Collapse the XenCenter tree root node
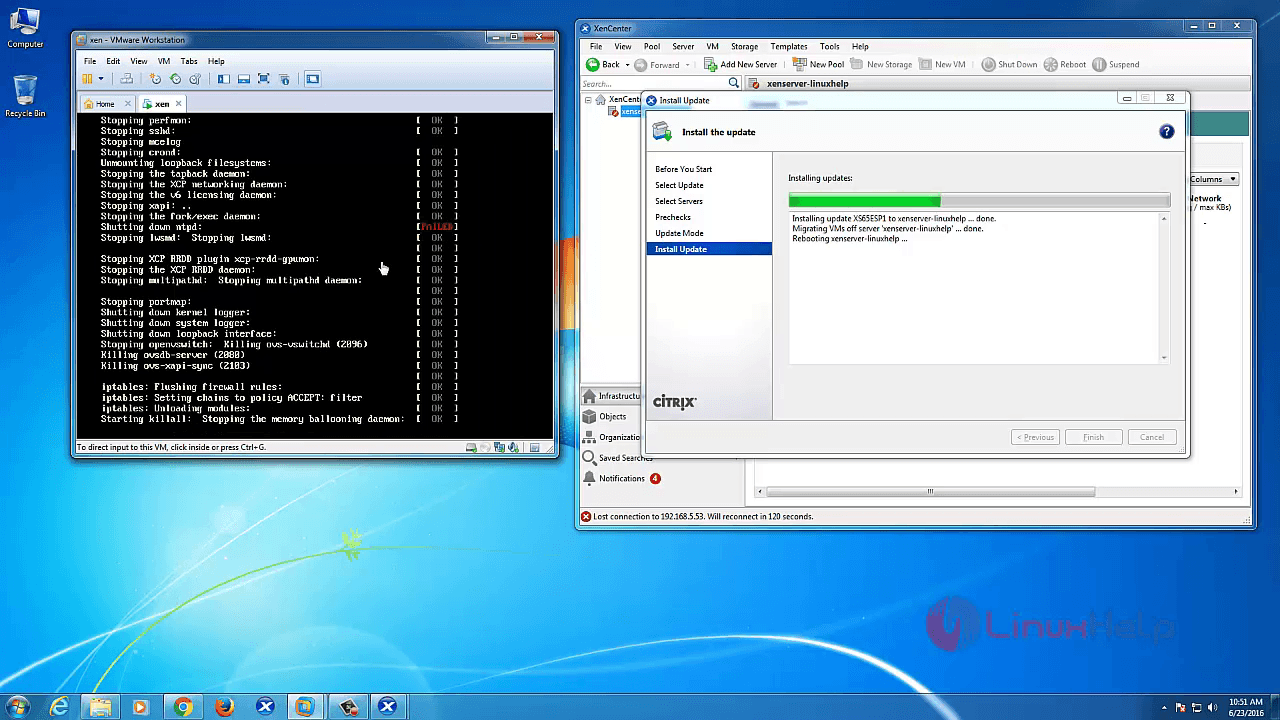Viewport: 1280px width, 720px height. coord(588,100)
